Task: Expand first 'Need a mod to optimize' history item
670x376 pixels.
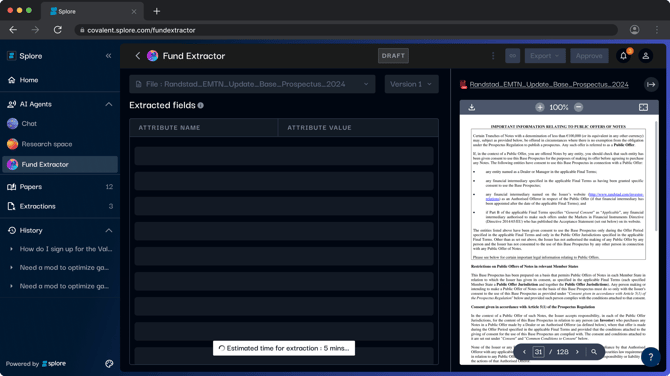Action: pyautogui.click(x=11, y=267)
